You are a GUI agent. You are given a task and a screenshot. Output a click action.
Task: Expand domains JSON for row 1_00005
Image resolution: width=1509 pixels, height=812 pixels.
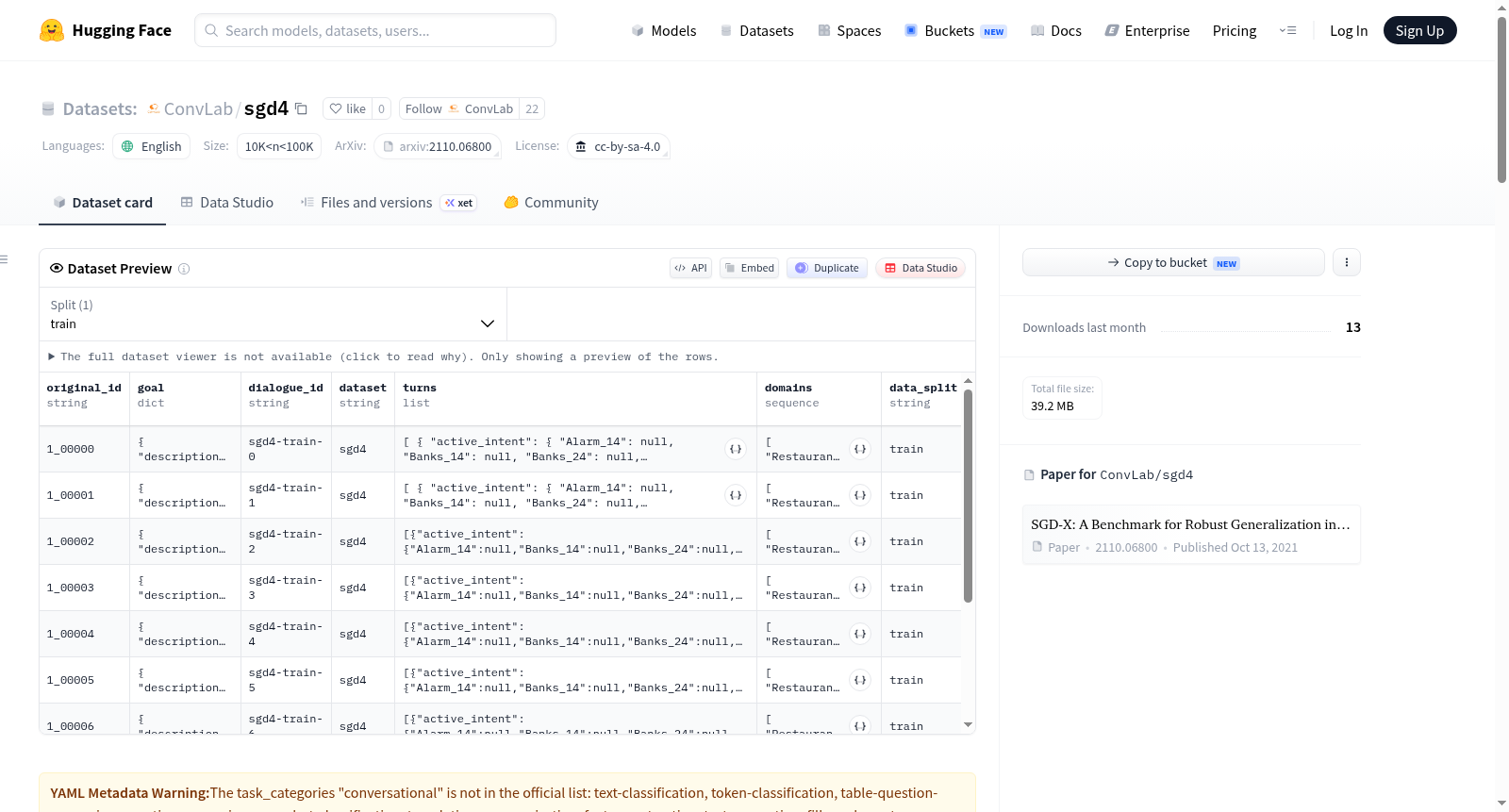coord(860,680)
